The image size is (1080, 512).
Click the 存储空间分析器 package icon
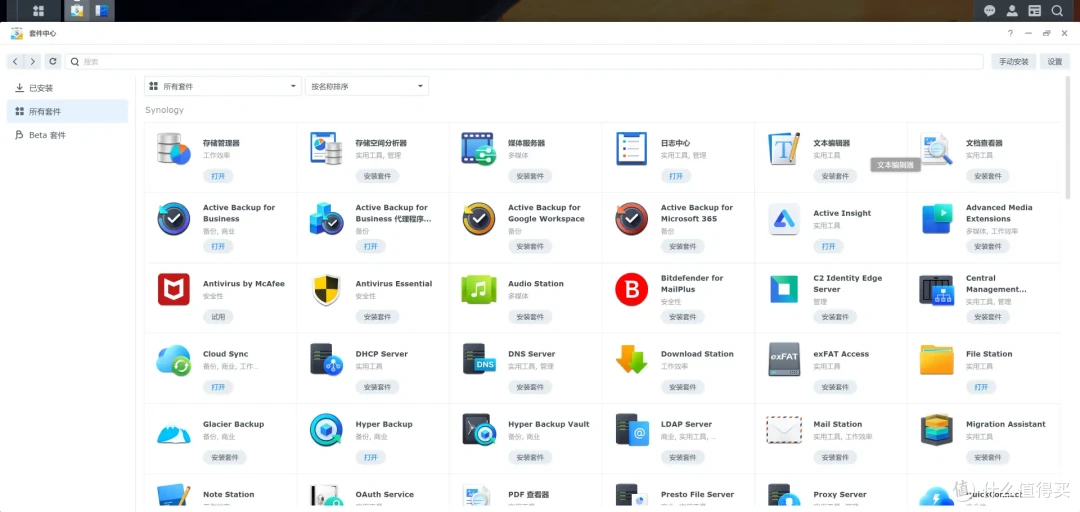(326, 149)
